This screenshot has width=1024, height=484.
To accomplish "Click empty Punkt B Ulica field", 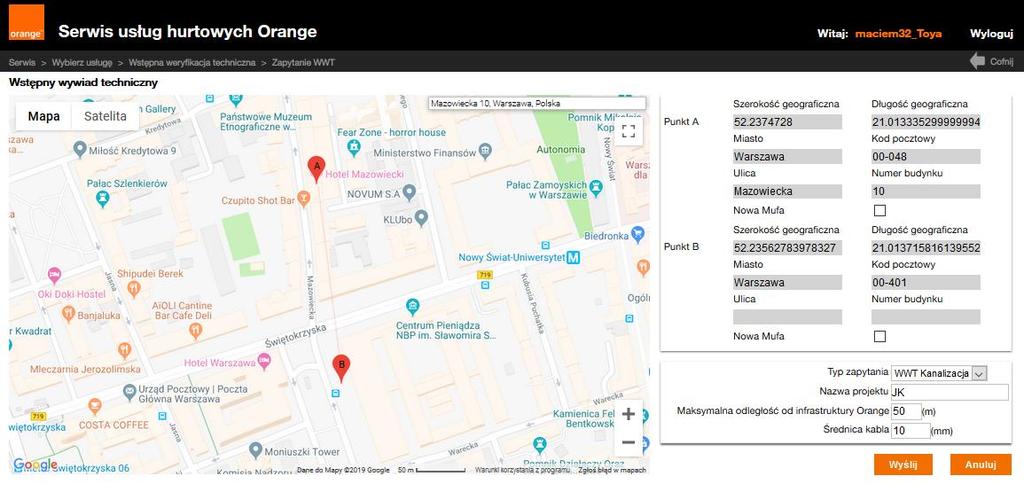I will (x=788, y=317).
